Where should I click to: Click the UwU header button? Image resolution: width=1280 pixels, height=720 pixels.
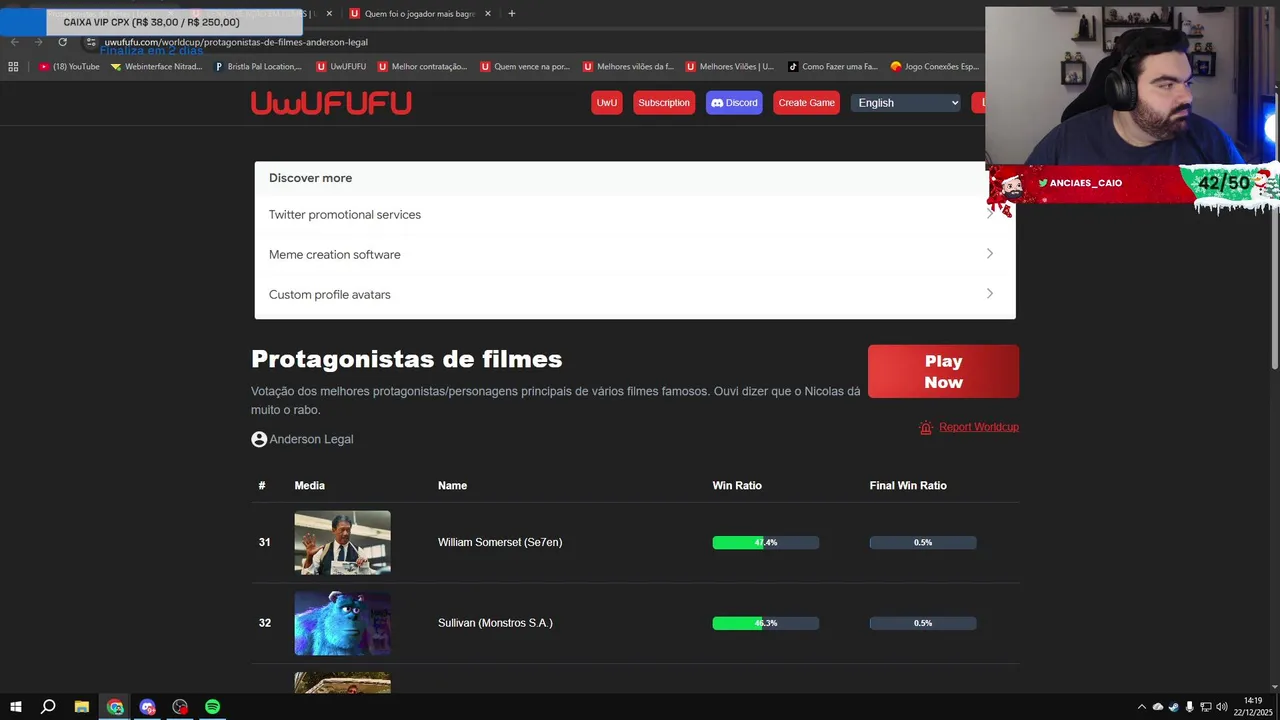point(607,103)
